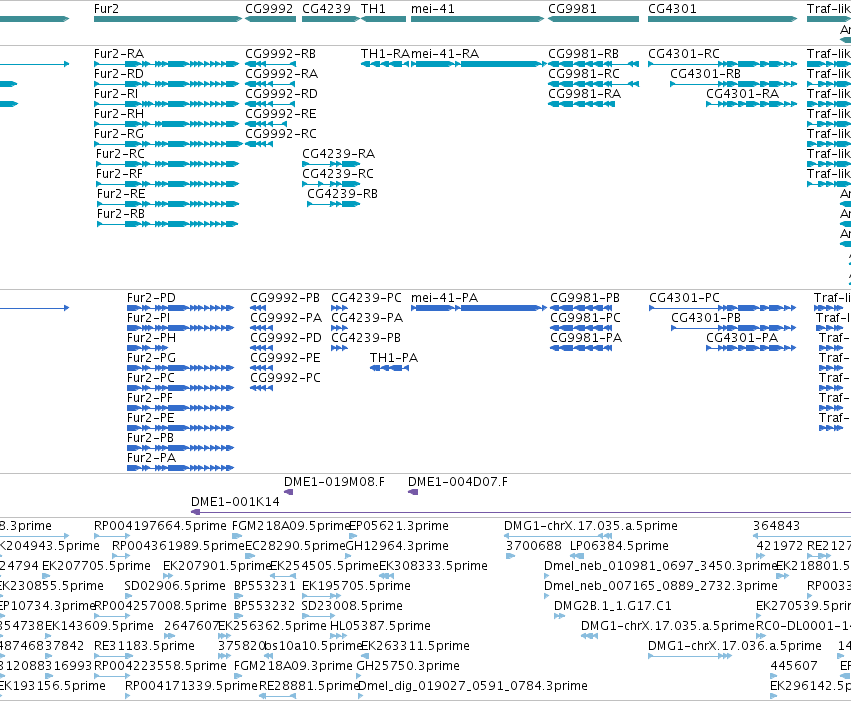Image resolution: width=851 pixels, height=701 pixels.
Task: Select the Fur2 gene span feature
Action: coord(168,19)
